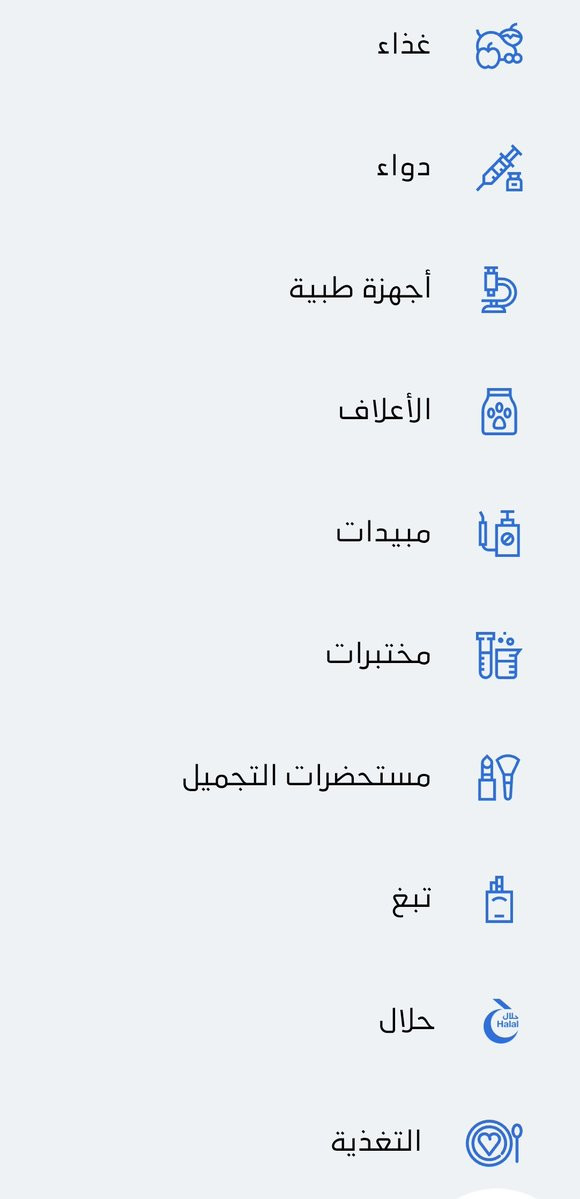Choose the pesticide sprayer icon
Viewport: 580px width, 1199px height.
tap(499, 533)
